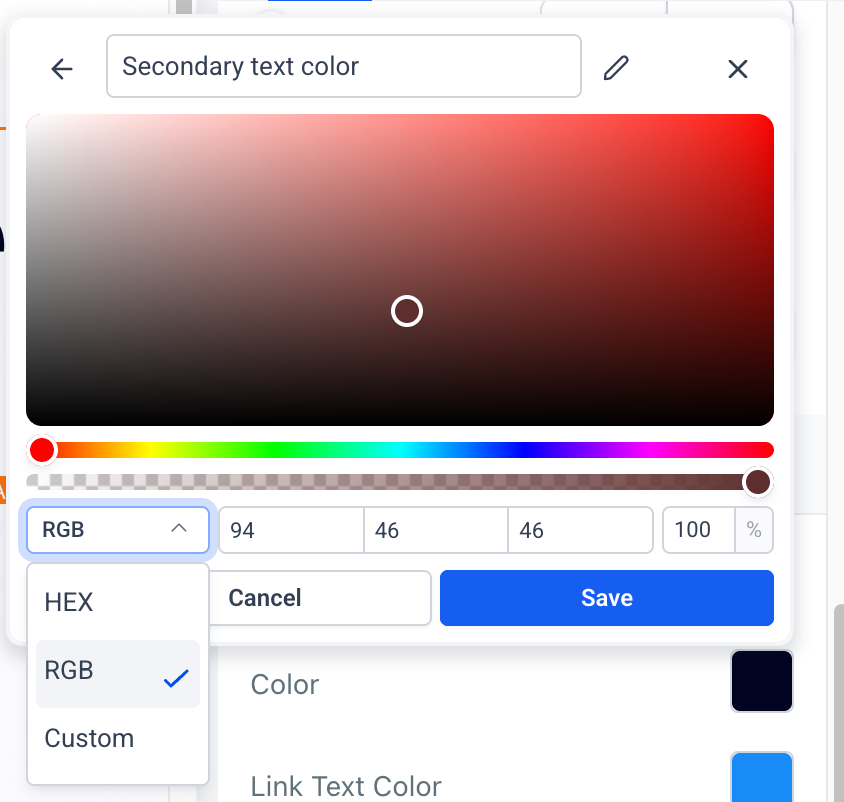The image size is (844, 802).
Task: Click the red channel field showing 94
Action: (x=291, y=530)
